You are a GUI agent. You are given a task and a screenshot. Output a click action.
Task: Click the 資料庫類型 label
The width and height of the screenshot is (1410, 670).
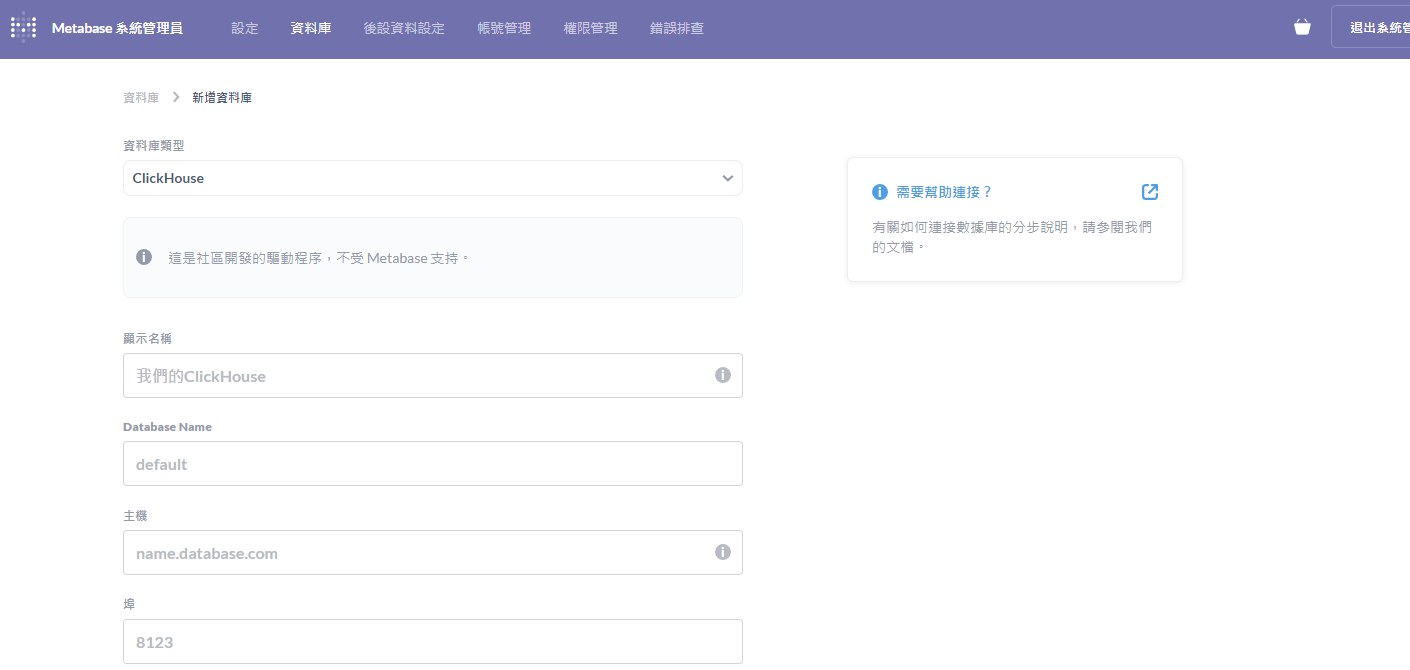click(x=154, y=146)
